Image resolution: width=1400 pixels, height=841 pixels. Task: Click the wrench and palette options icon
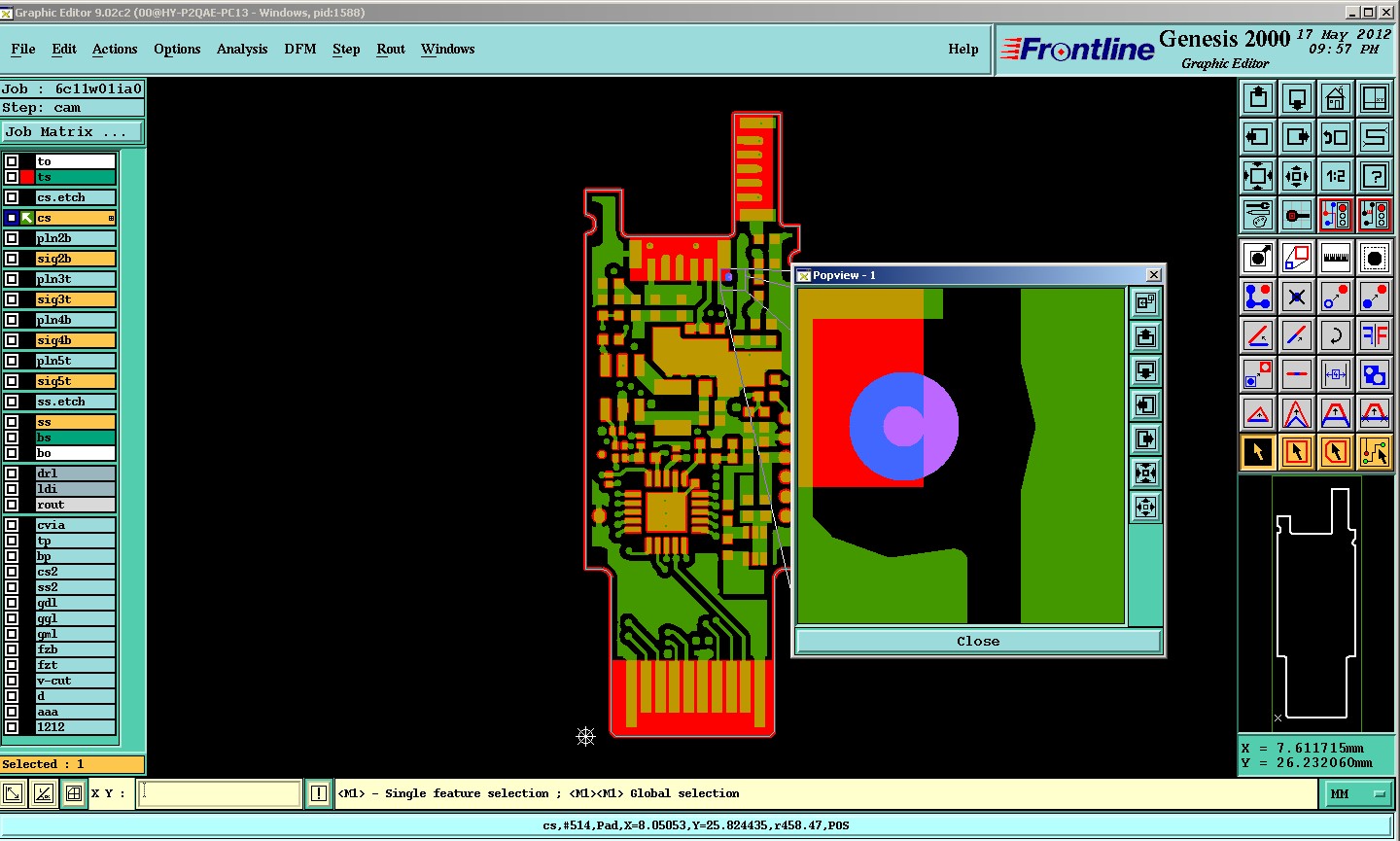click(x=1258, y=215)
